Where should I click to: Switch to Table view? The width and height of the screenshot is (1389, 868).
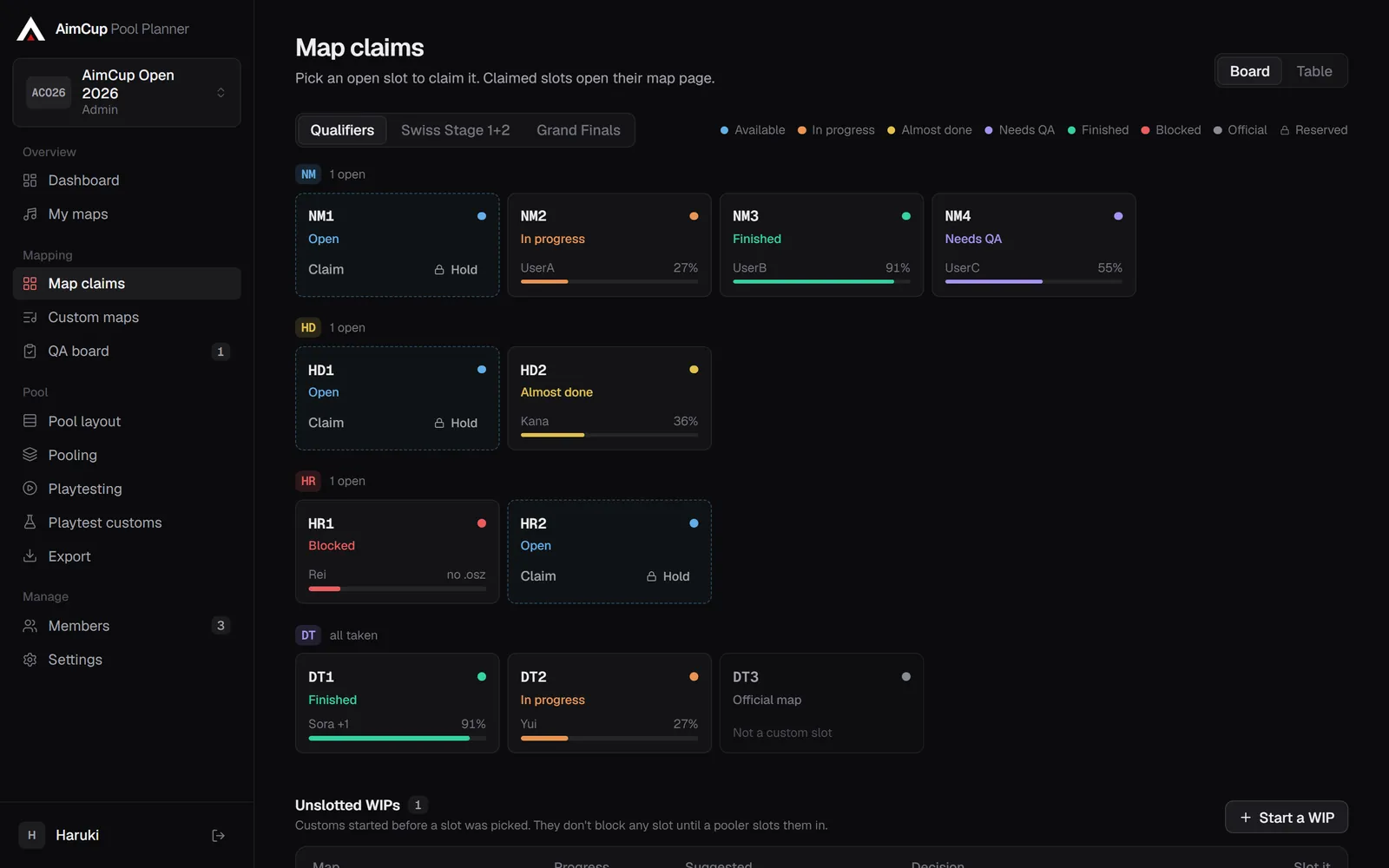(x=1314, y=71)
